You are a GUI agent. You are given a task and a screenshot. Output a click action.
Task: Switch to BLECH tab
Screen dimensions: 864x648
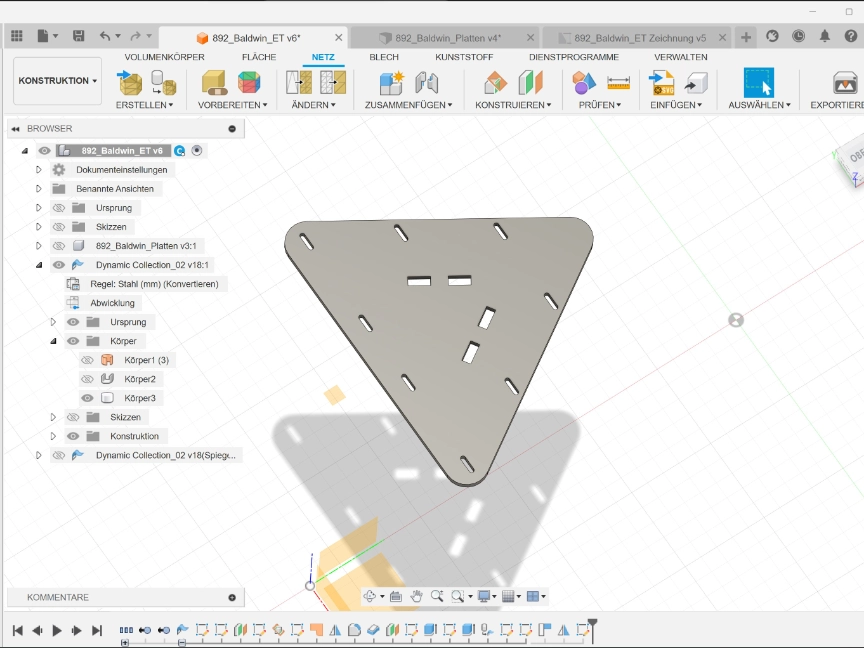click(x=384, y=57)
